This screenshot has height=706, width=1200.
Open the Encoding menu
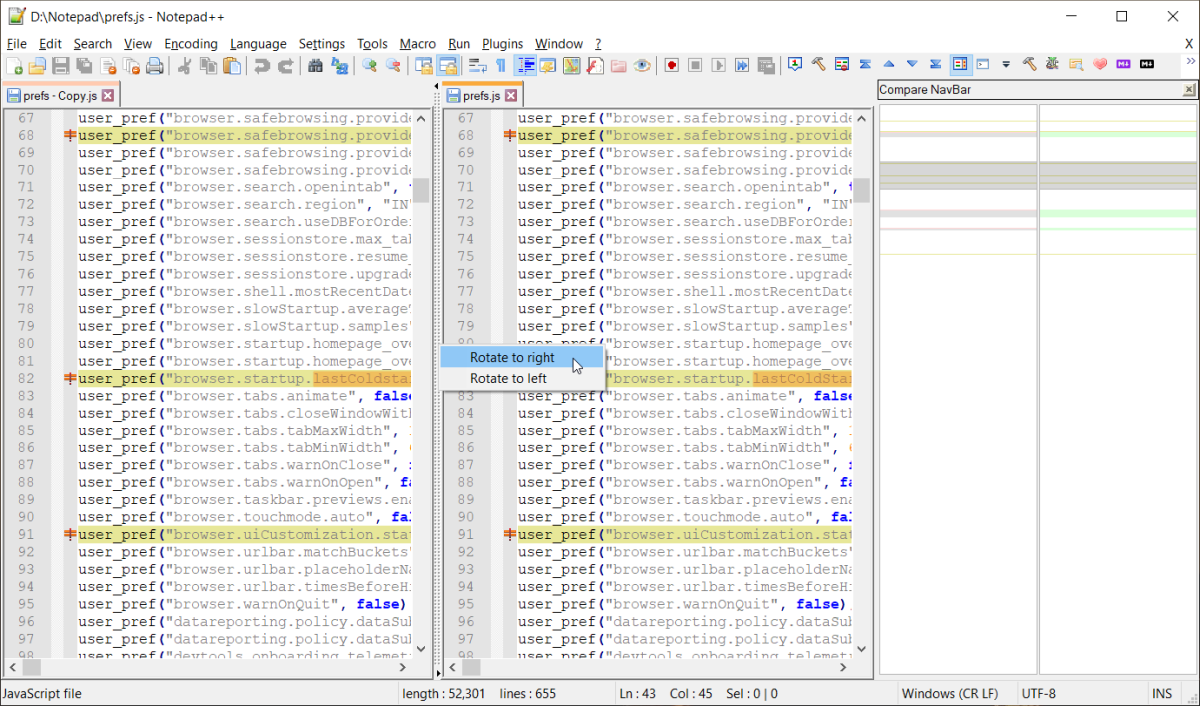(191, 44)
